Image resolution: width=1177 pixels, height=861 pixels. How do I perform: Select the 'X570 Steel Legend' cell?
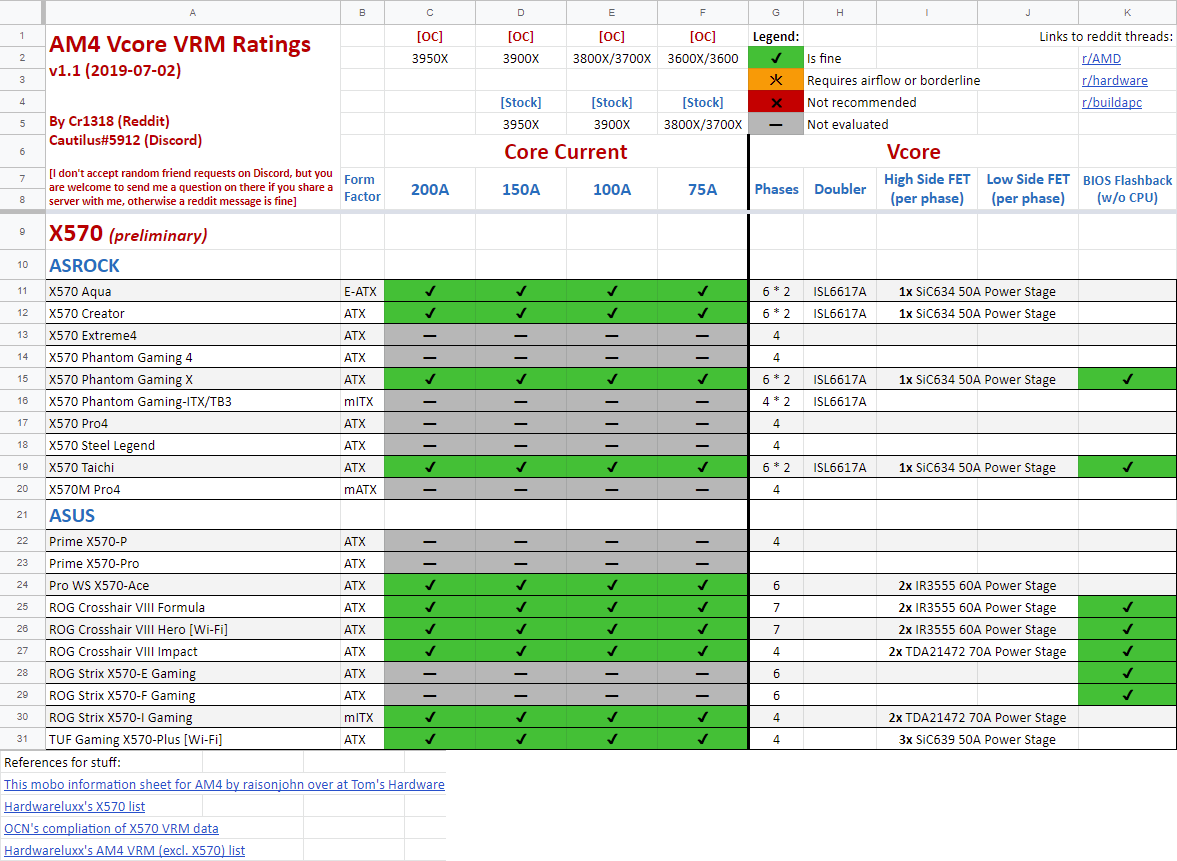coord(193,445)
